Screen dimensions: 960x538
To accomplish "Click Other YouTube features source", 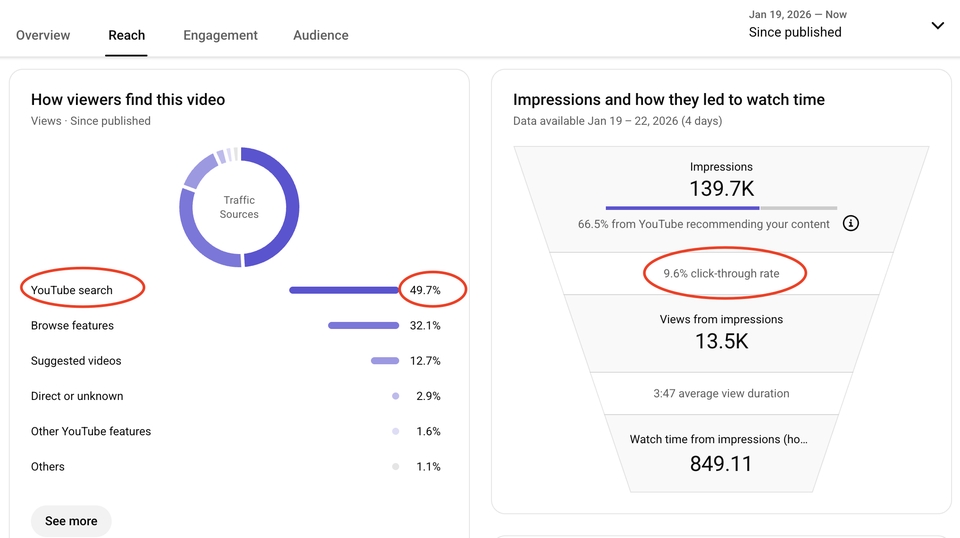I will point(91,432).
